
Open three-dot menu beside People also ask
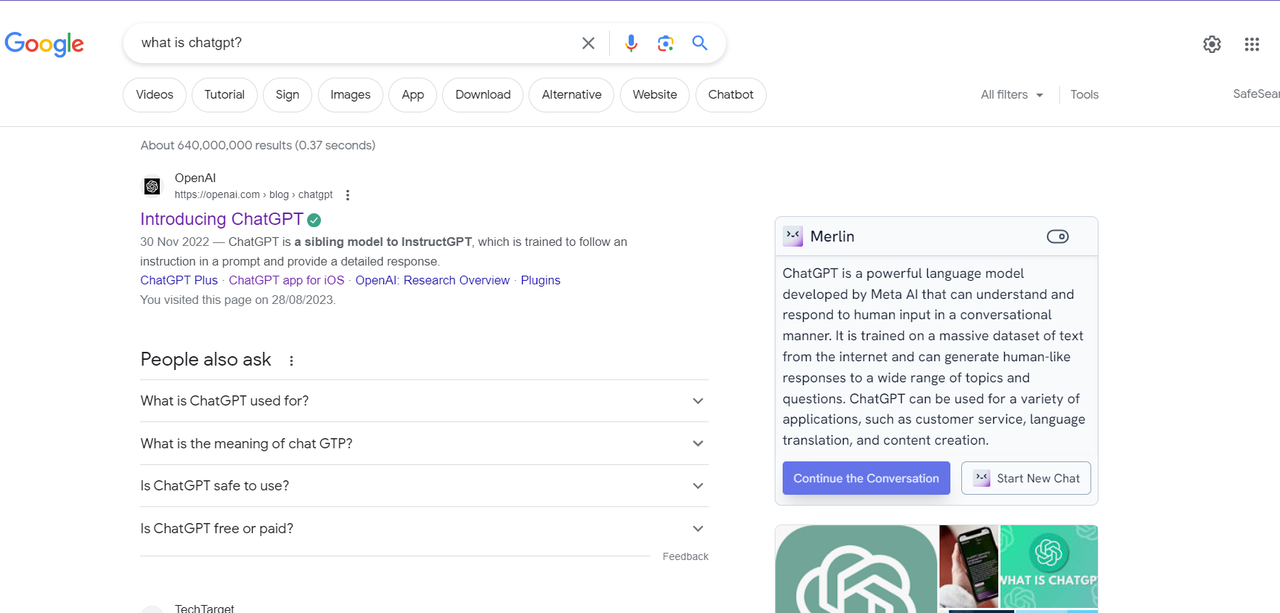coord(291,361)
